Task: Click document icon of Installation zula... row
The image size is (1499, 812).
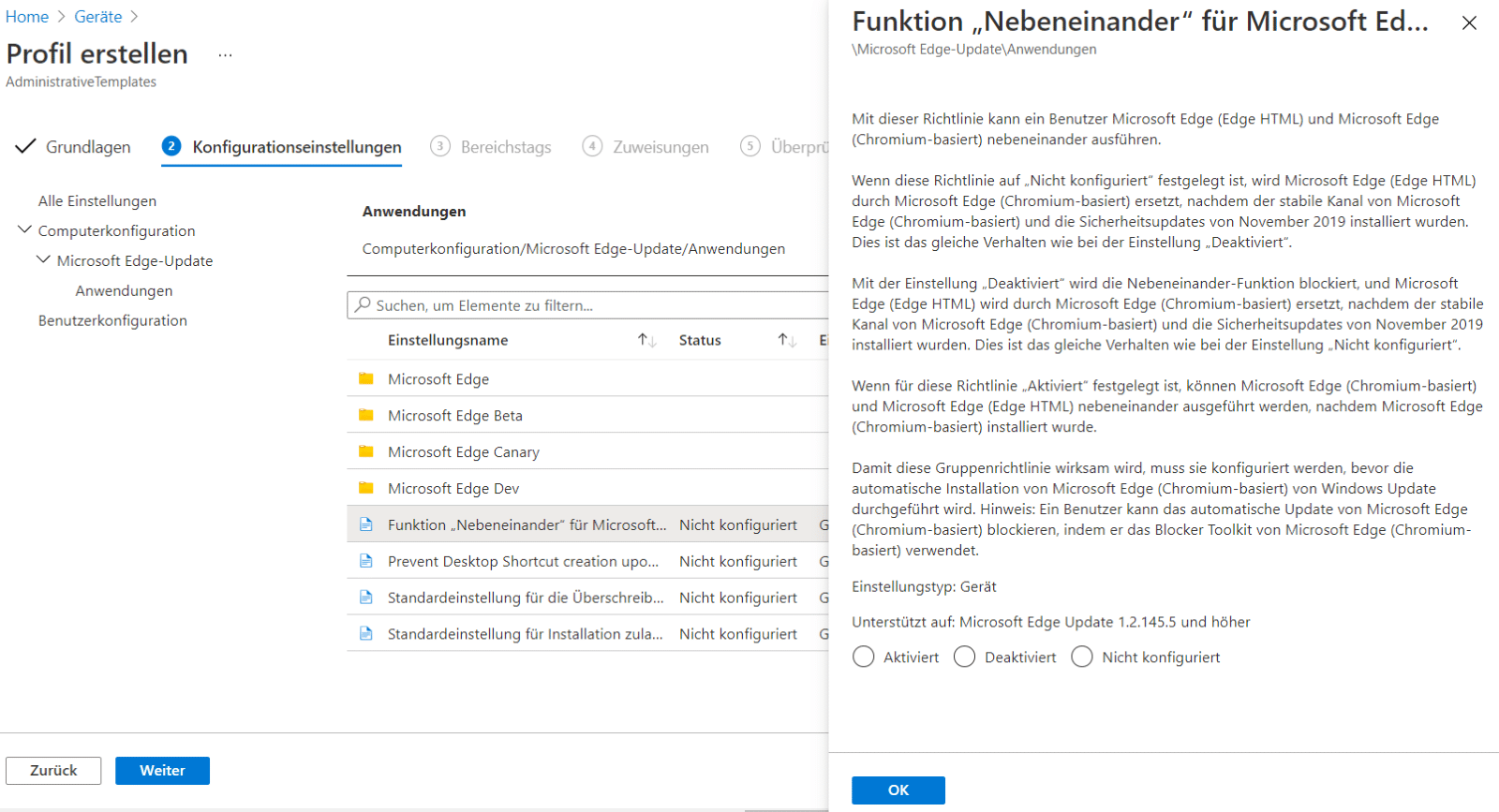Action: [x=366, y=634]
